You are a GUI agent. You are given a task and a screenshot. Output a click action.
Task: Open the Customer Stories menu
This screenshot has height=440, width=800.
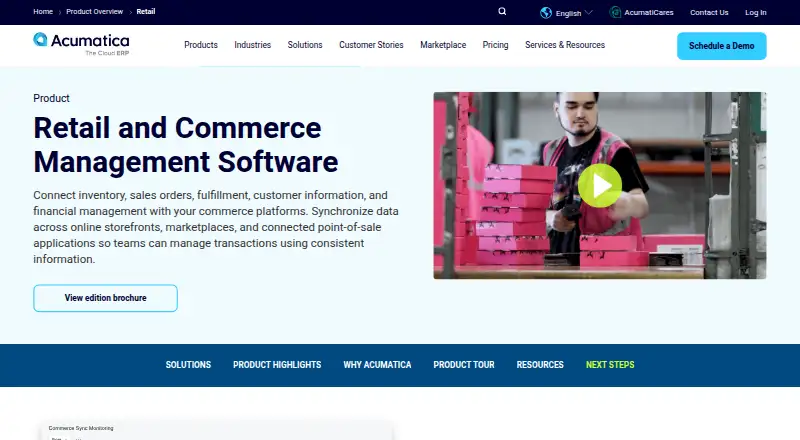371,45
